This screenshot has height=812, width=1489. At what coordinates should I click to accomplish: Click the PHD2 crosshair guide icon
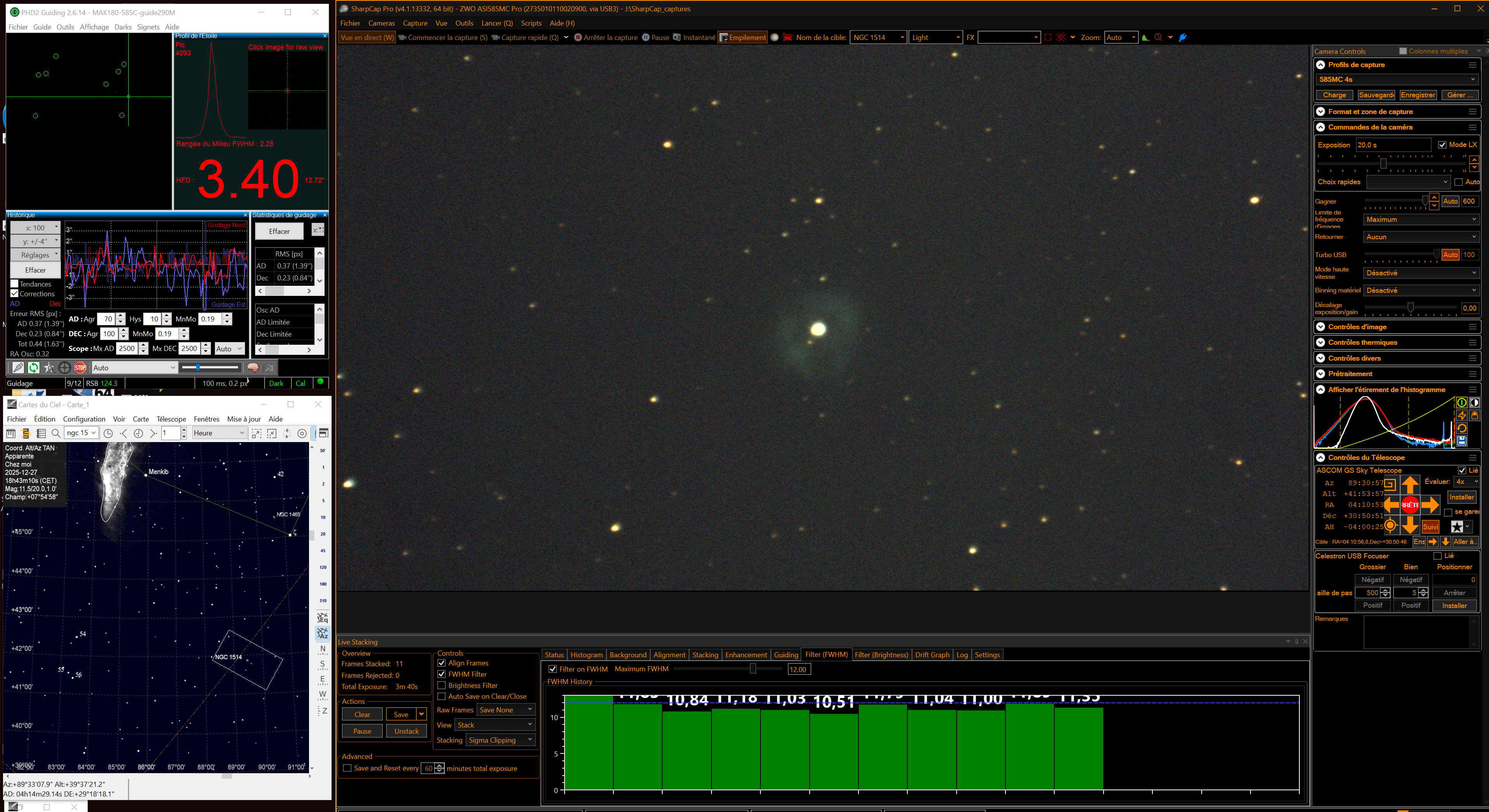64,368
